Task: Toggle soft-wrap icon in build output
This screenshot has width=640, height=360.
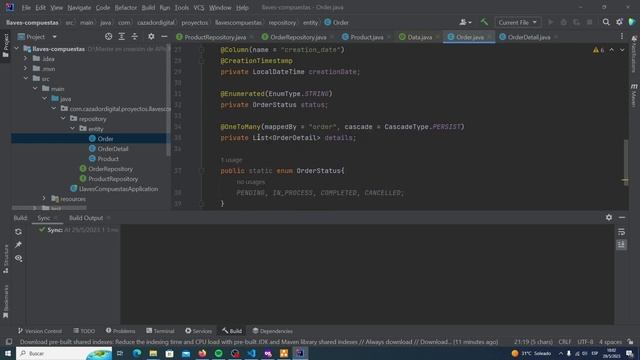Action: (621, 232)
